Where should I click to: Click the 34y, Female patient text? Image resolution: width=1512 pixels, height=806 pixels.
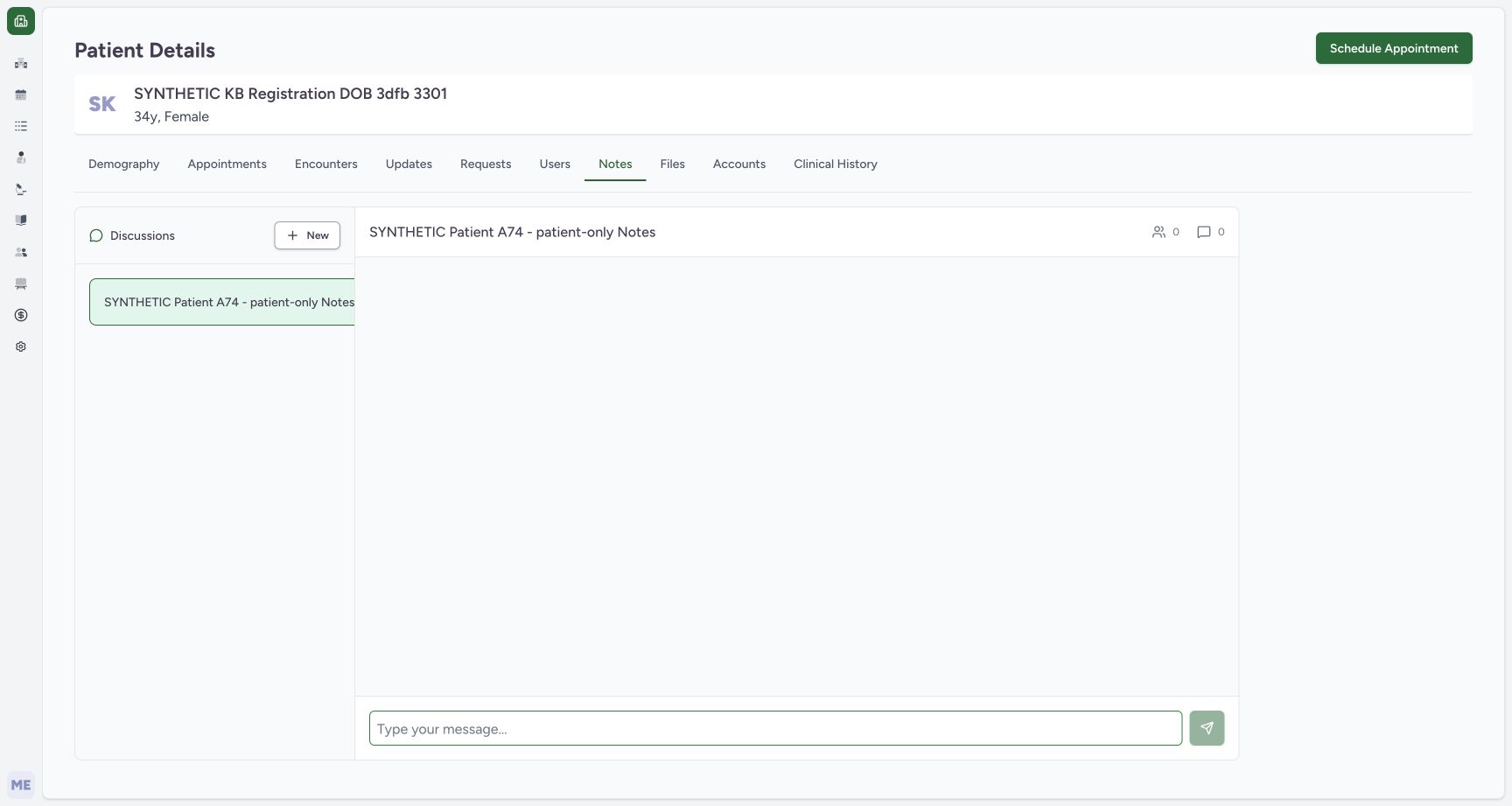(x=171, y=116)
